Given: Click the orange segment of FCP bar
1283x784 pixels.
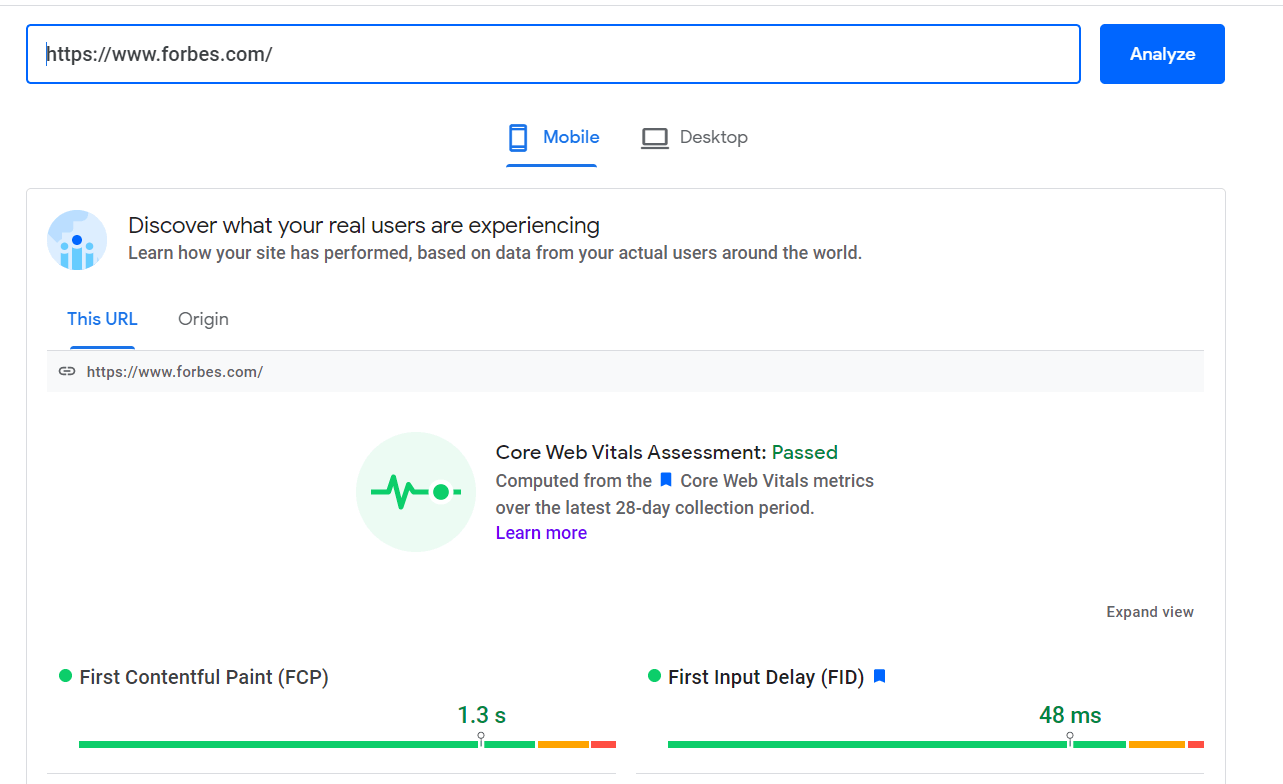Looking at the screenshot, I should 563,744.
